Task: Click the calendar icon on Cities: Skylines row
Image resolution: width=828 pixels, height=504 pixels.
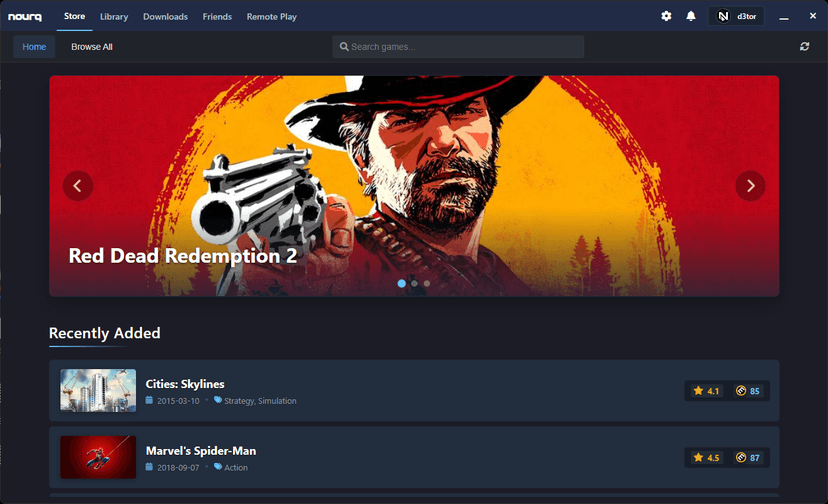Action: 149,400
